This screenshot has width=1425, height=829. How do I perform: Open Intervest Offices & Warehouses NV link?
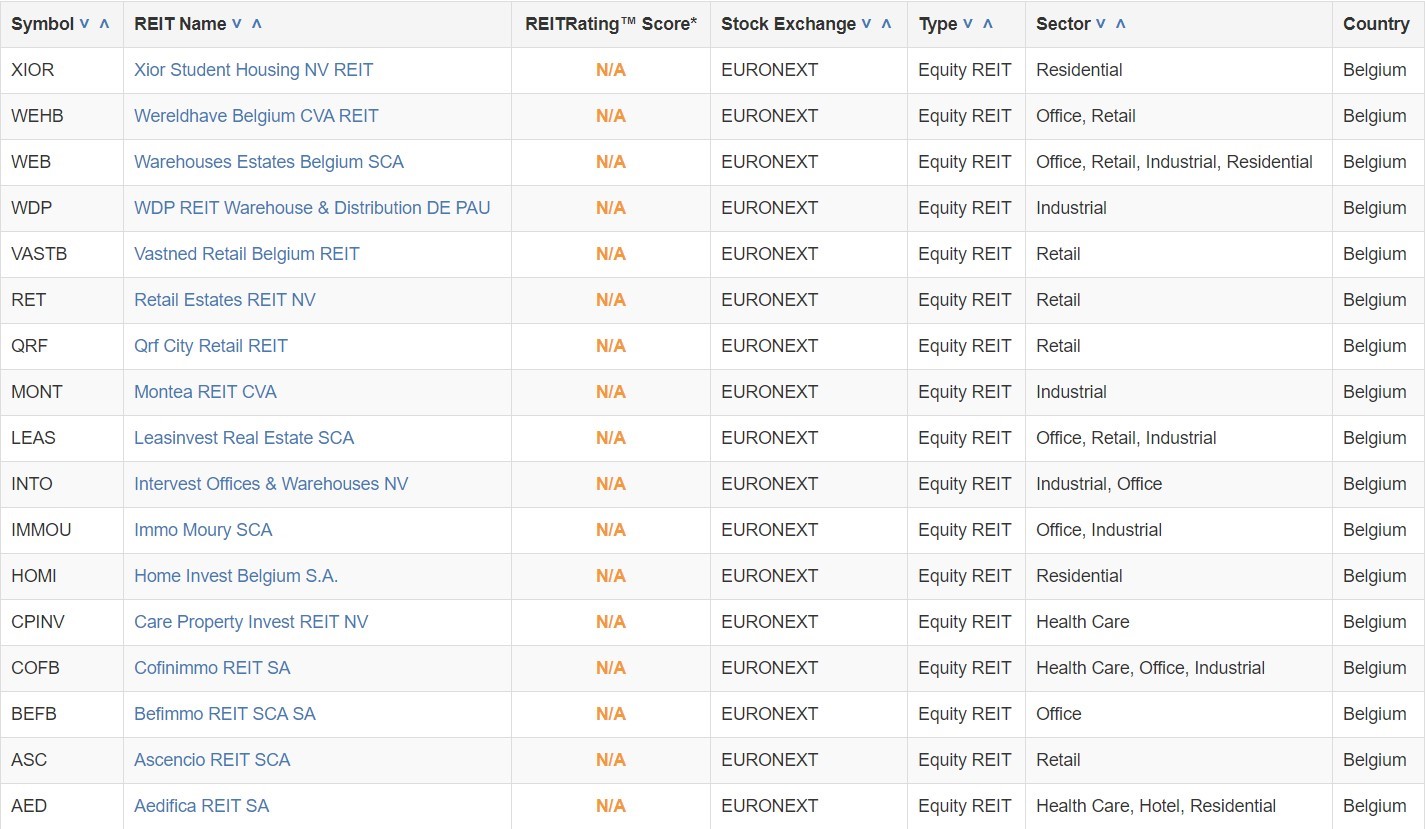point(271,484)
